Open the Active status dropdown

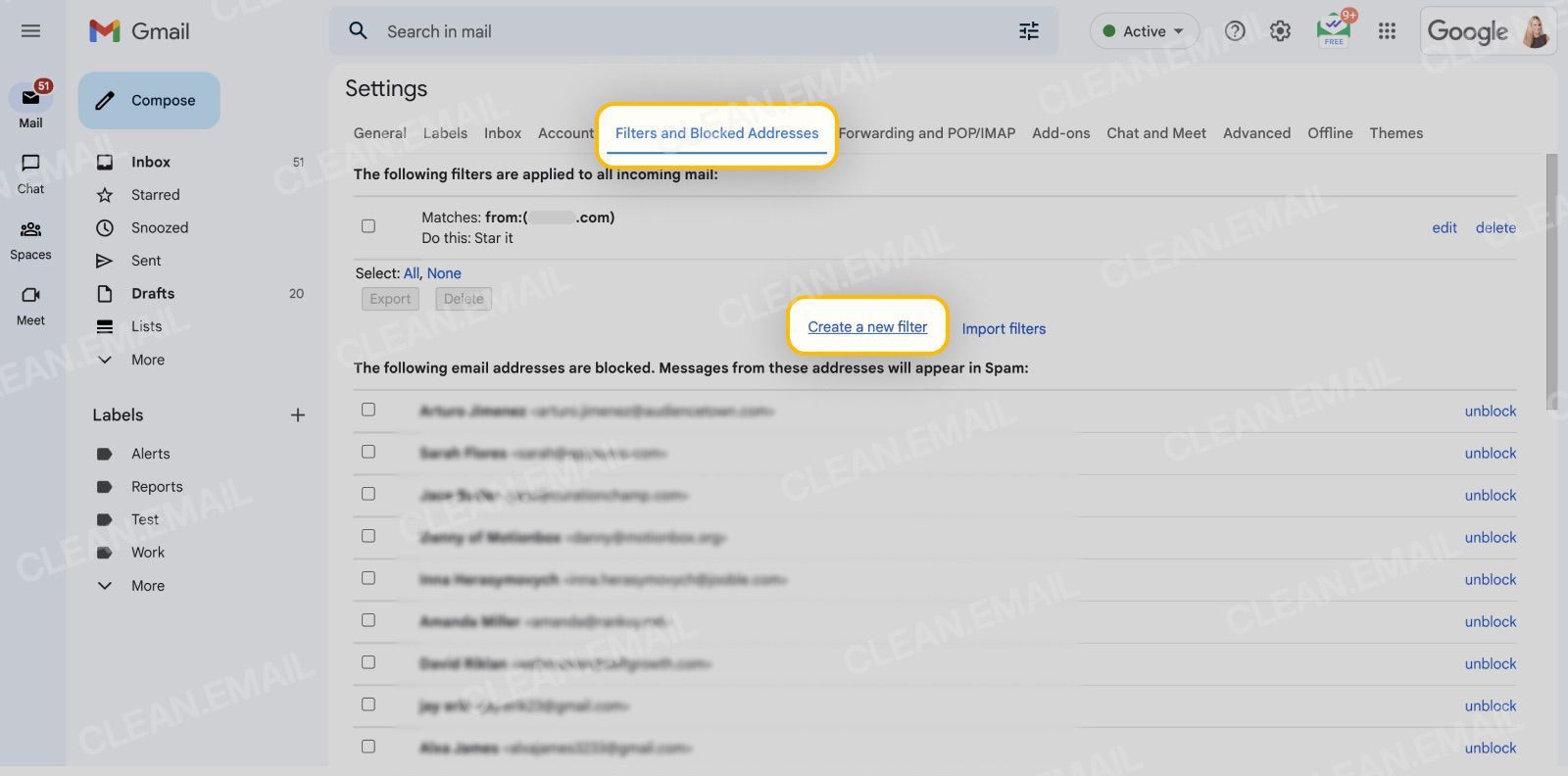(x=1144, y=31)
